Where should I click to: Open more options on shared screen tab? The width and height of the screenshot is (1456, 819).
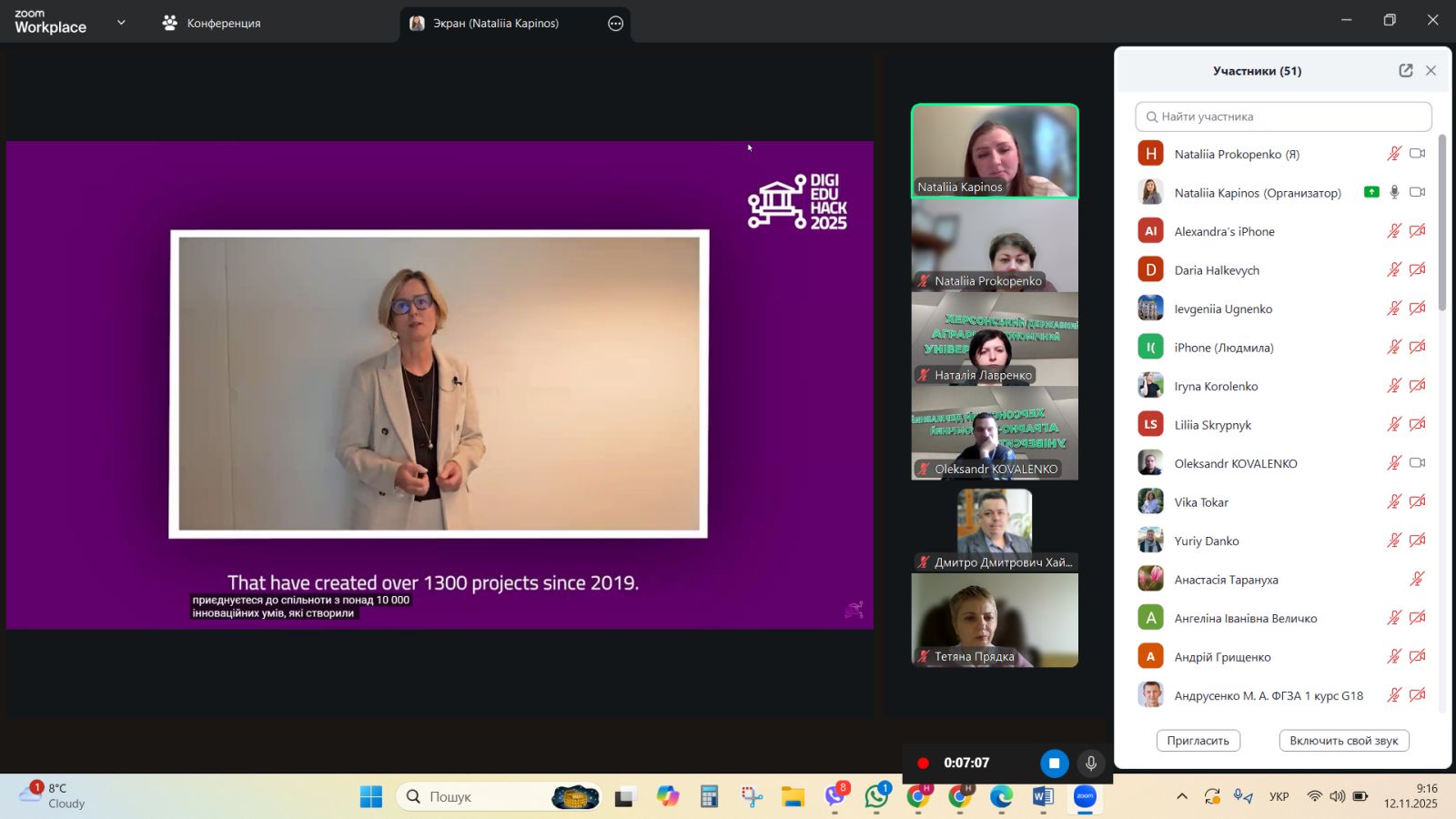tap(615, 24)
